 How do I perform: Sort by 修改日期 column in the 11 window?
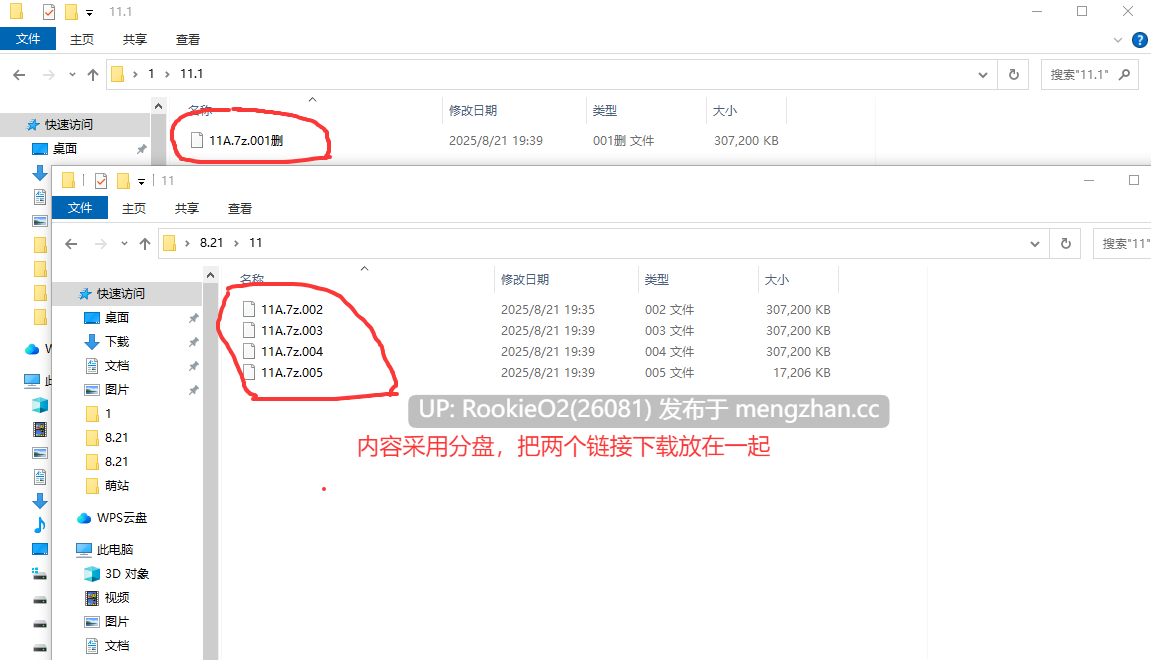tap(525, 279)
